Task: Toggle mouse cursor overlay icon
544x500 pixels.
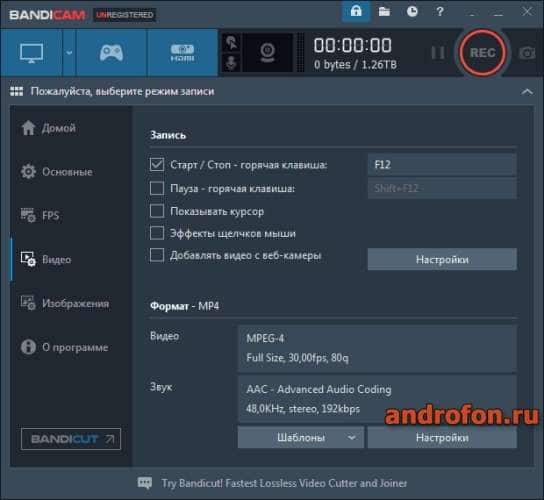Action: point(231,43)
